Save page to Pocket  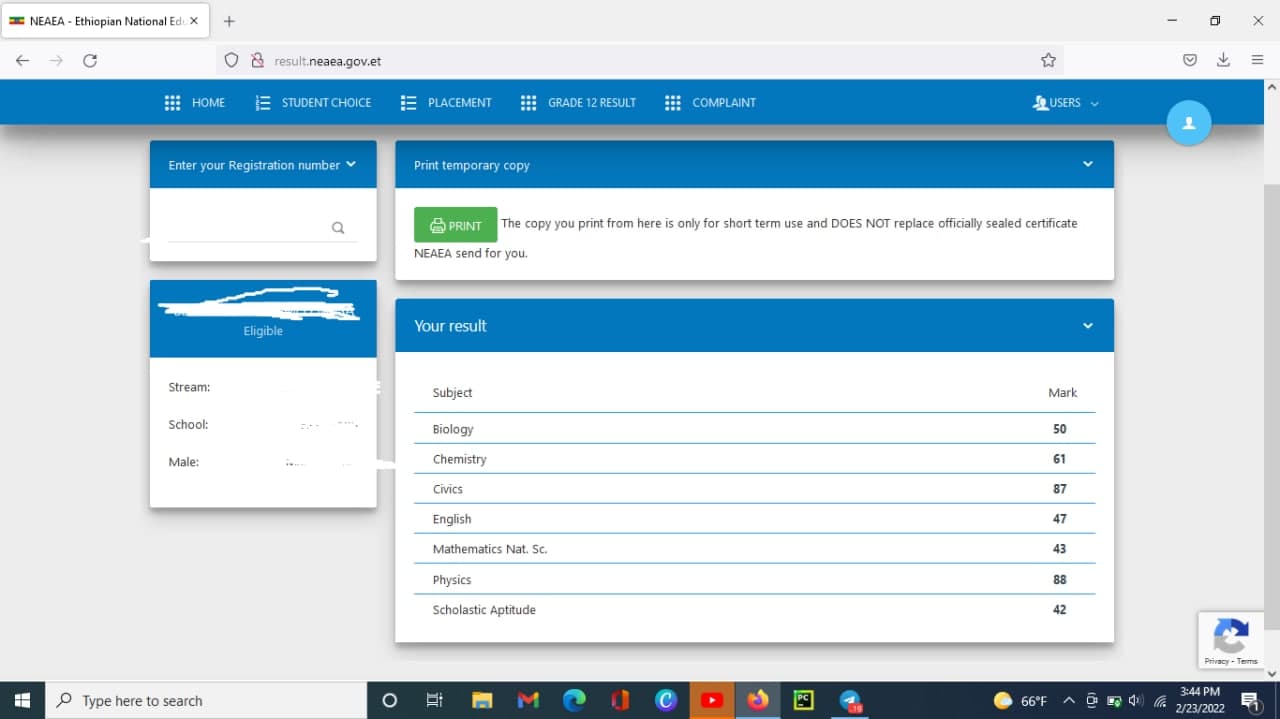(x=1190, y=60)
